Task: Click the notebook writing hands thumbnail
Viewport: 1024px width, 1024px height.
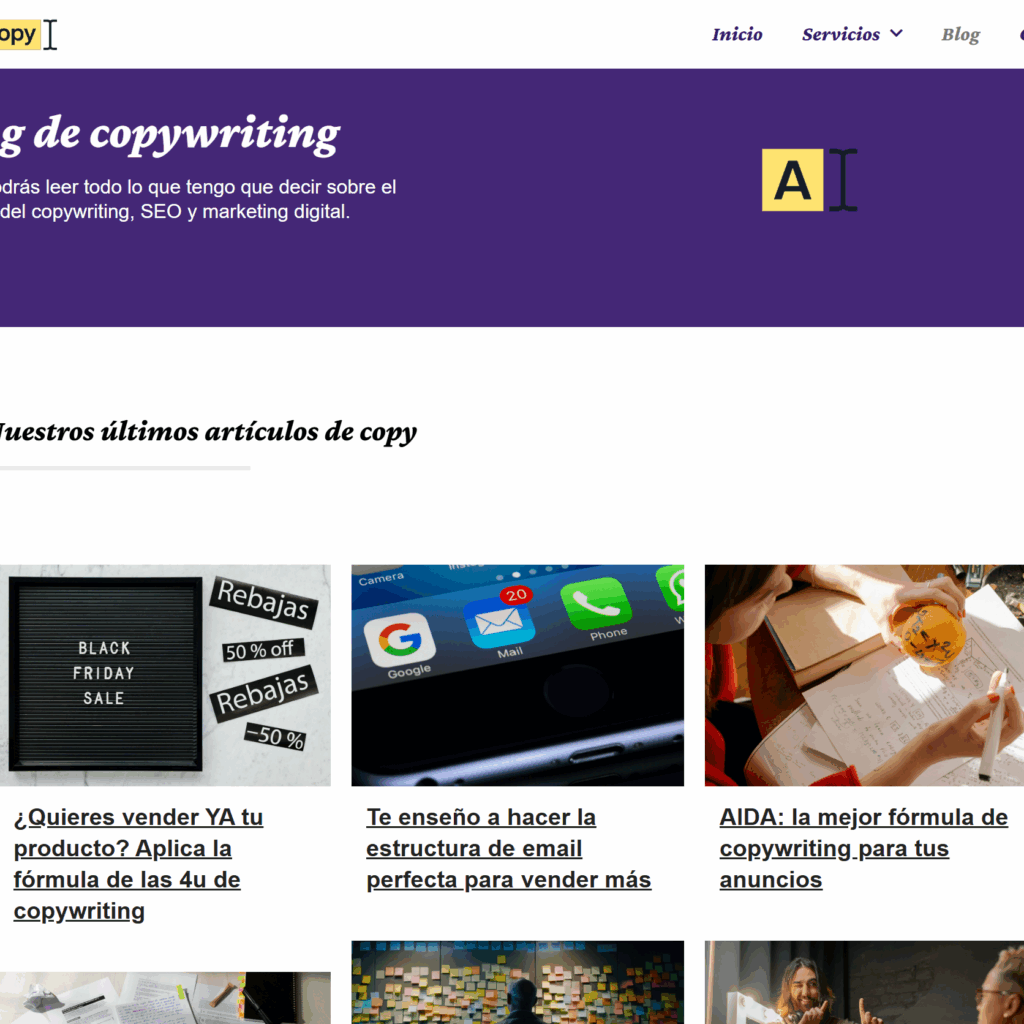Action: tap(864, 675)
